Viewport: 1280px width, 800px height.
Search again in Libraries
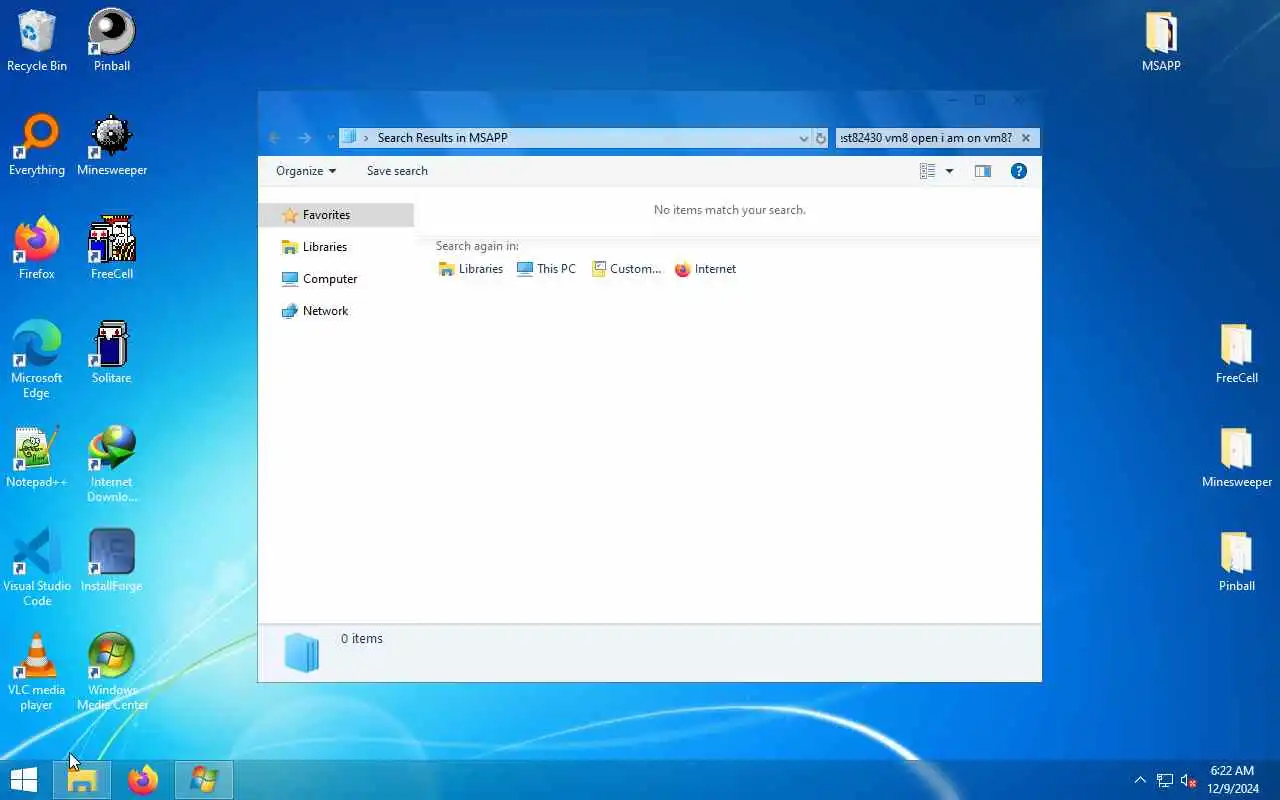[471, 269]
